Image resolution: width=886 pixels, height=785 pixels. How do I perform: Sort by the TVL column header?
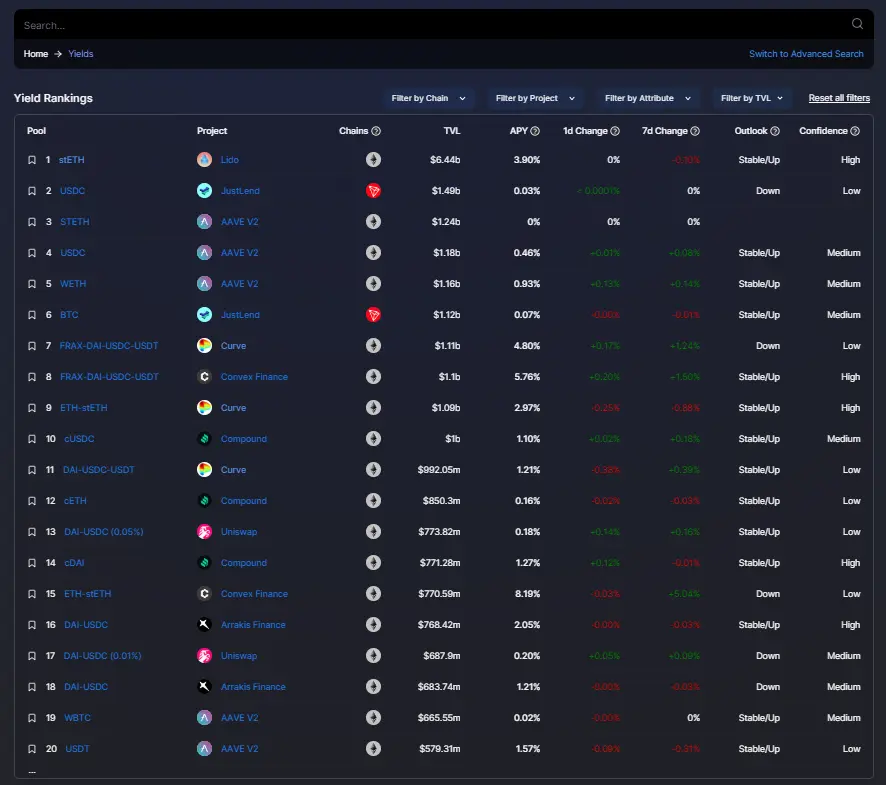pyautogui.click(x=451, y=131)
